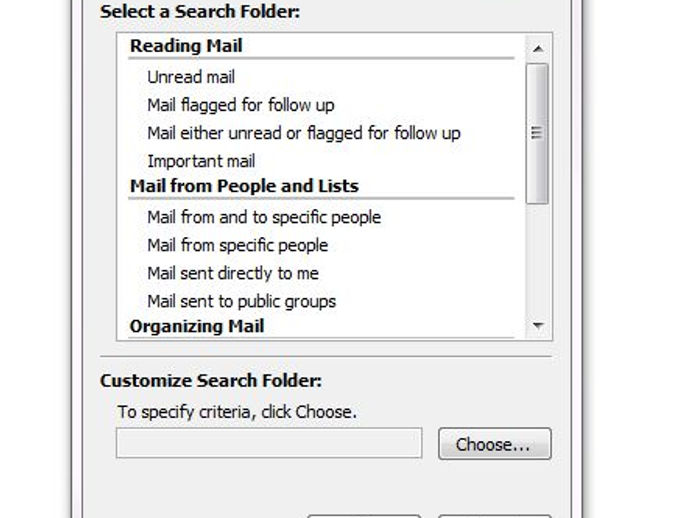The height and width of the screenshot is (518, 690).
Task: Click the Cancel button at dialog bottom
Action: [x=495, y=516]
